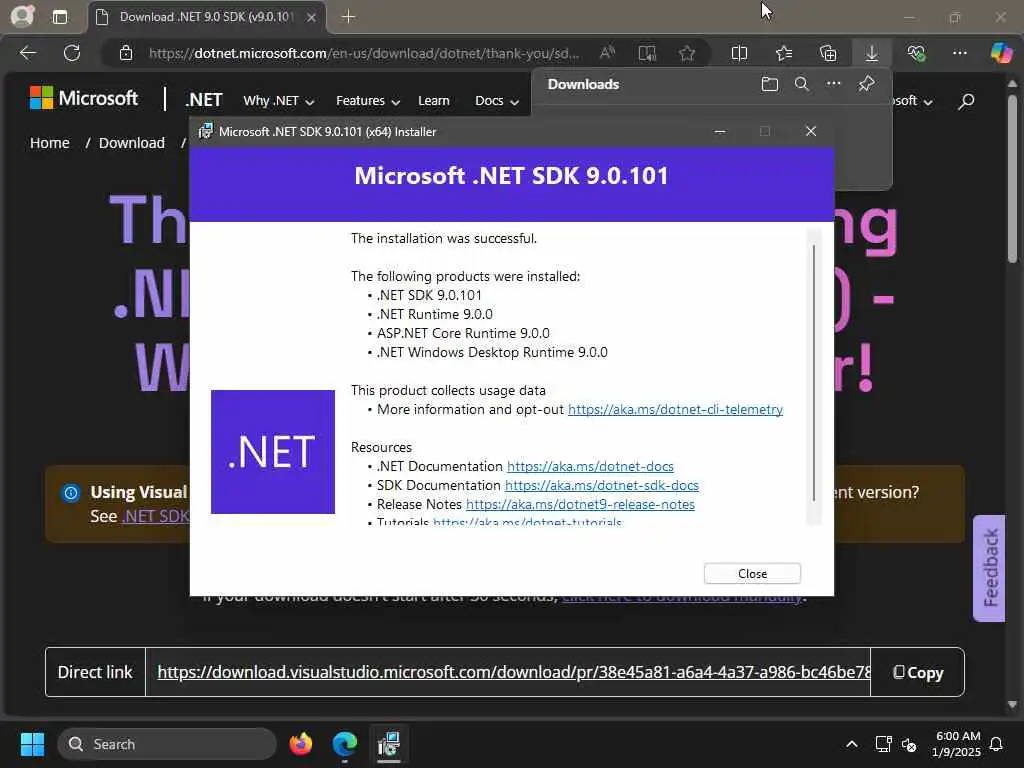Open downloads folder from Downloads panel
The width and height of the screenshot is (1024, 768).
769,84
